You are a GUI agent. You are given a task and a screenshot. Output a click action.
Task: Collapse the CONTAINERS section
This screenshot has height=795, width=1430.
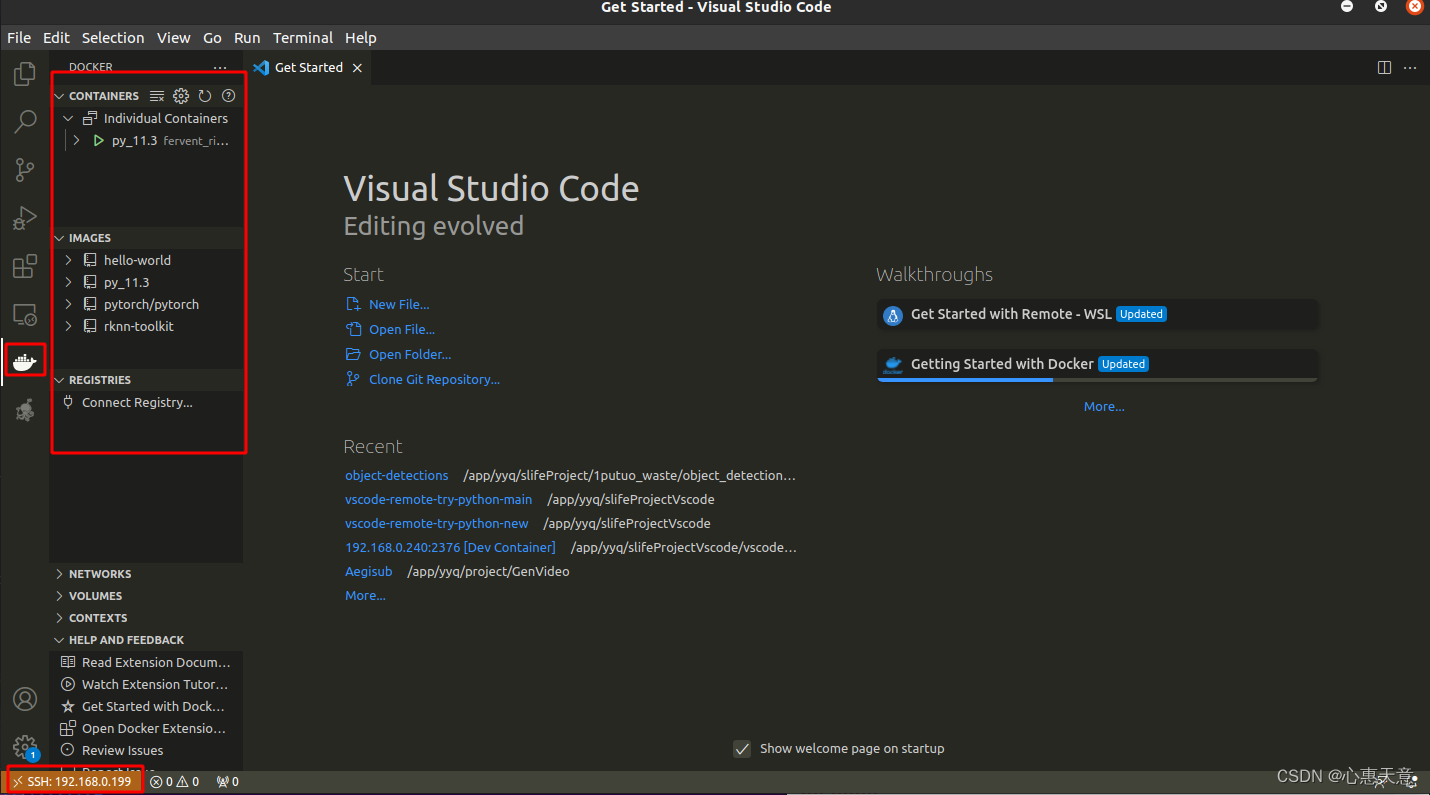click(60, 96)
